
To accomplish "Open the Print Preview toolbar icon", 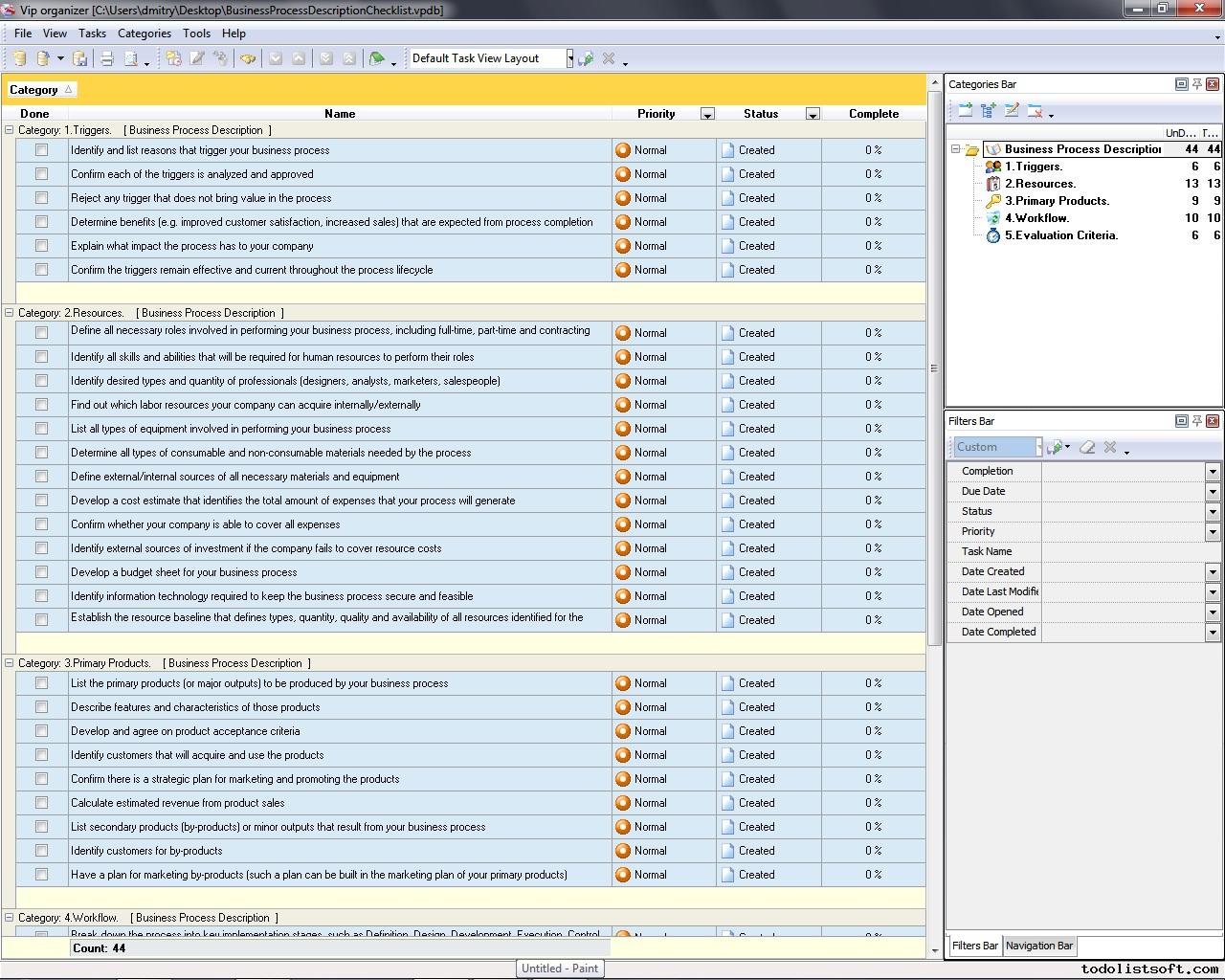I will [131, 58].
